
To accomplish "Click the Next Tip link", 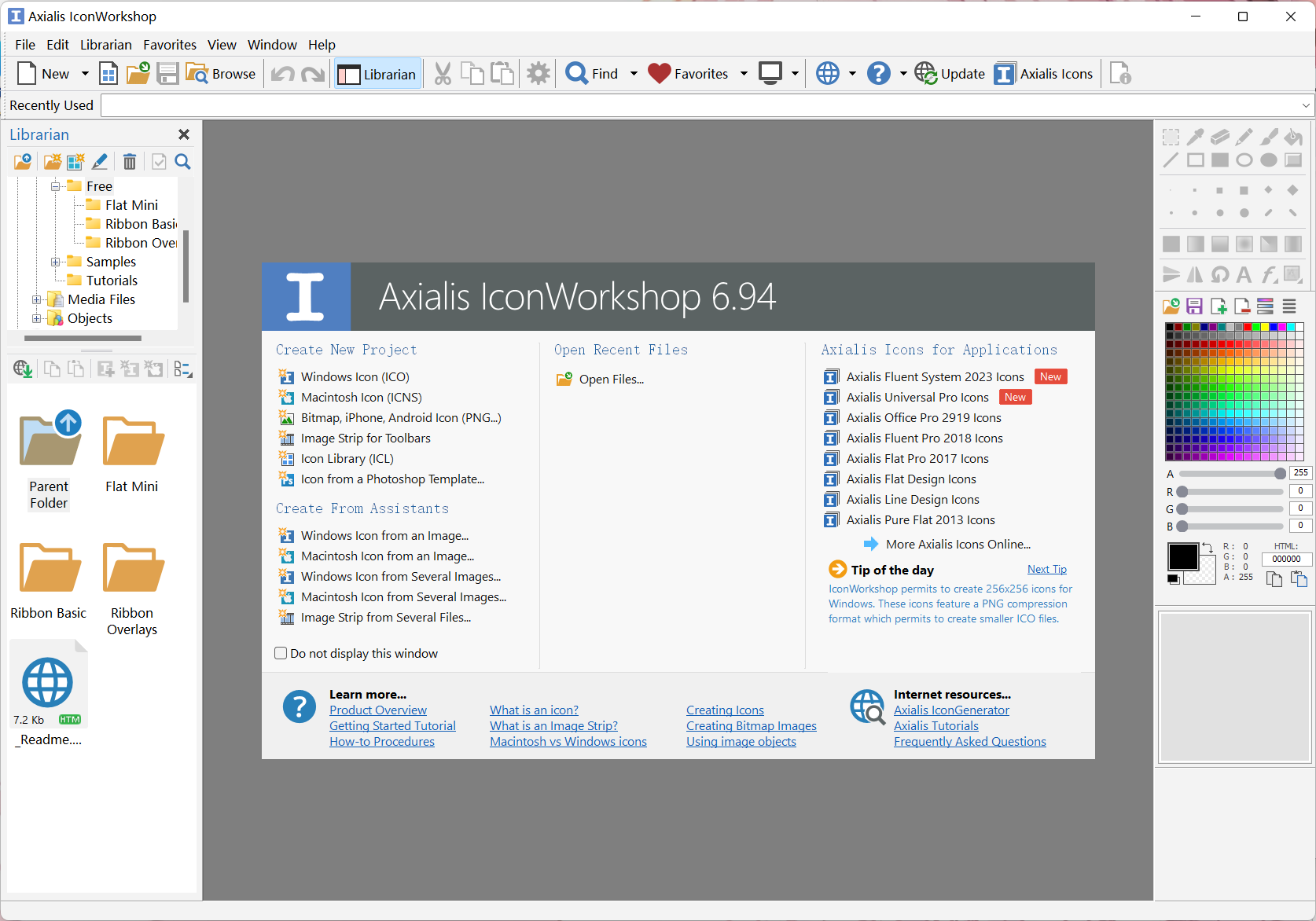I will 1047,570.
